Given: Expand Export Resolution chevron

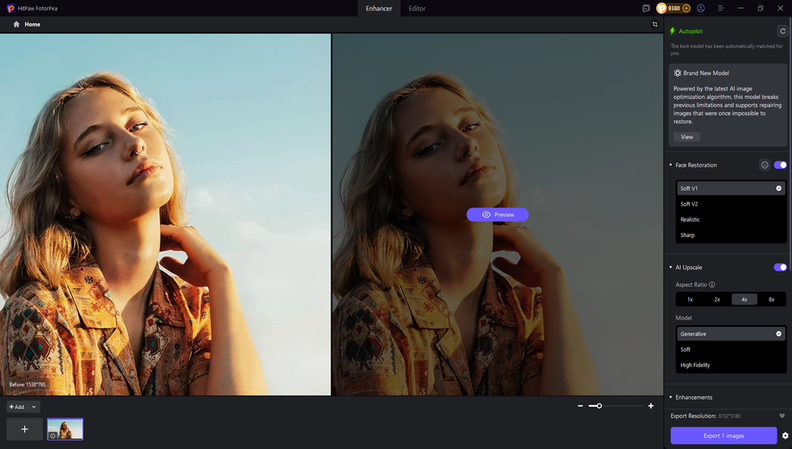Looking at the screenshot, I should [x=782, y=416].
